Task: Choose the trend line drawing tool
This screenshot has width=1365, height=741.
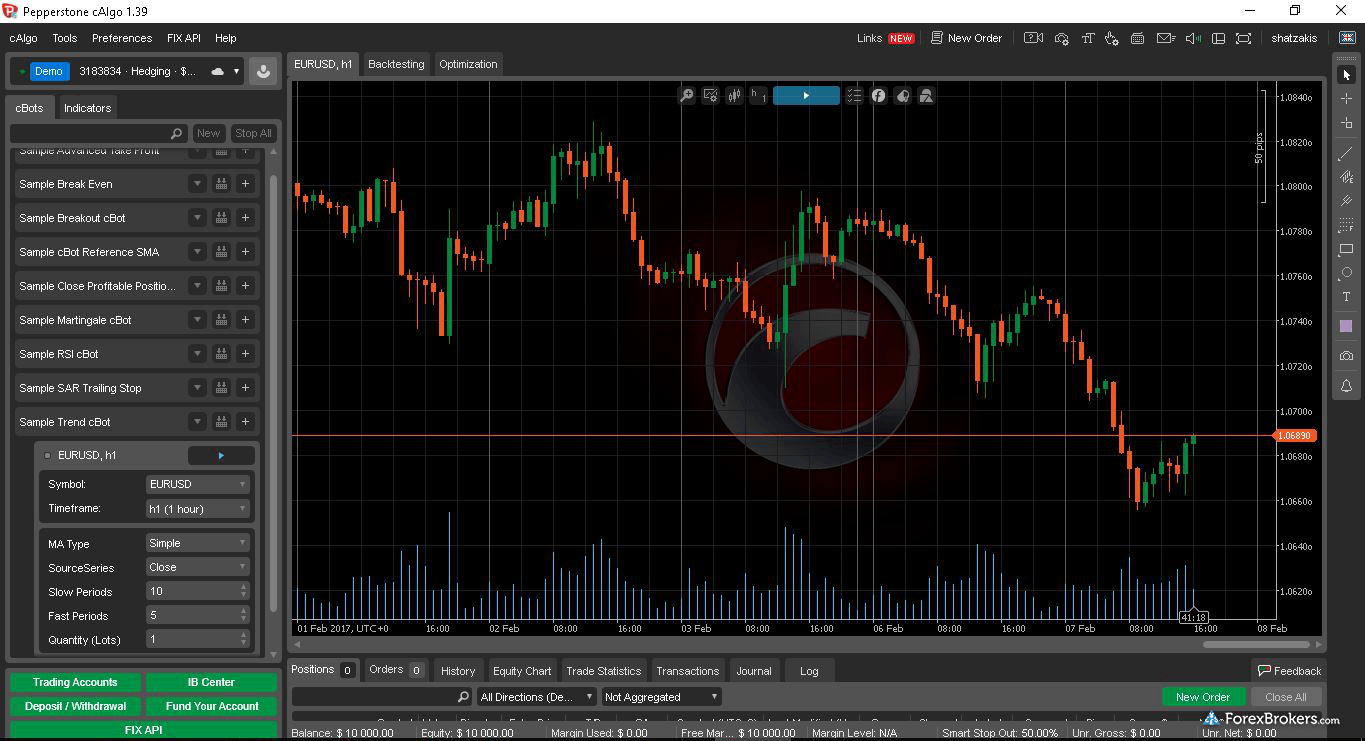Action: [x=1346, y=153]
